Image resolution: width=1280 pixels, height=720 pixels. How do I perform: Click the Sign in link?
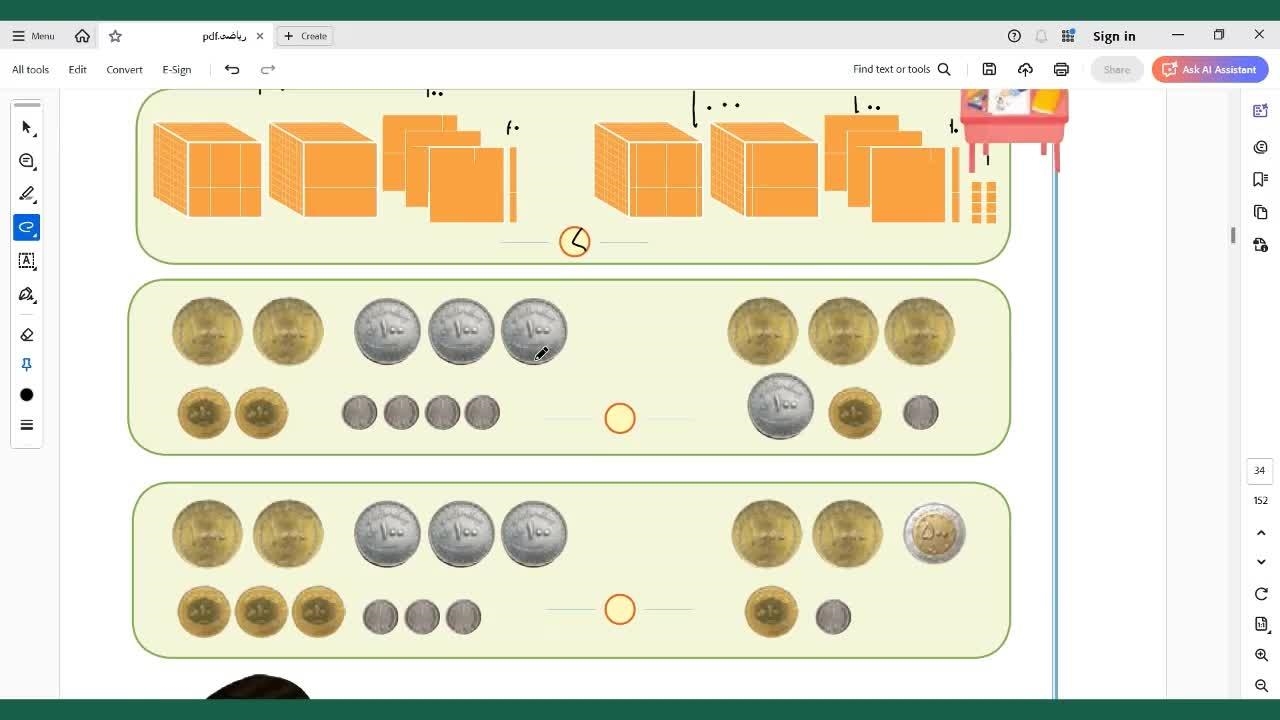1113,36
